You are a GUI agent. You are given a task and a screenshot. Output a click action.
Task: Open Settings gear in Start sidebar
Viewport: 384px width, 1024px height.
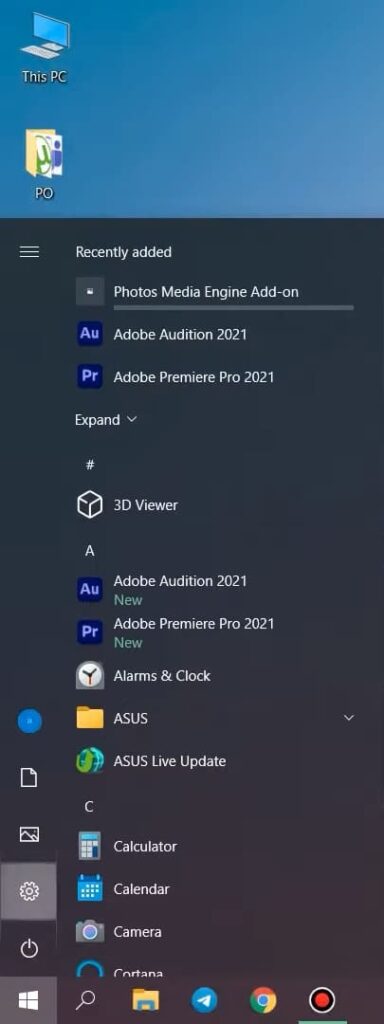click(29, 890)
